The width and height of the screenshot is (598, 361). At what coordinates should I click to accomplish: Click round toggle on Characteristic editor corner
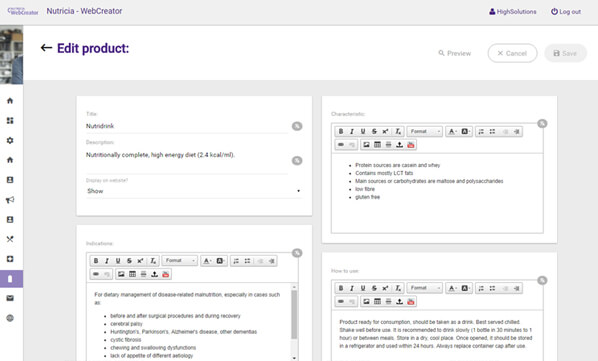542,124
